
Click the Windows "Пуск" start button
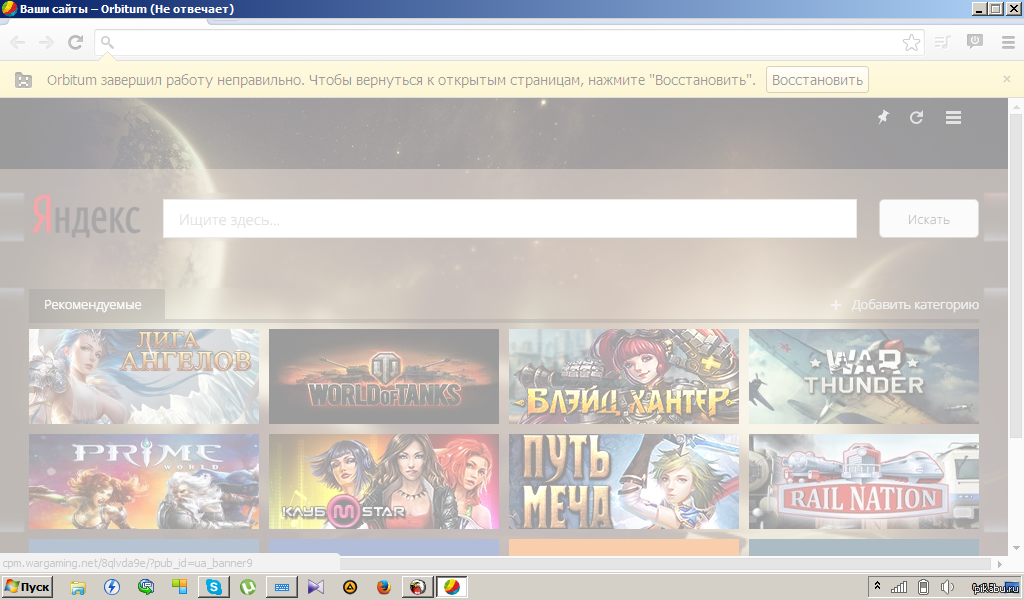(x=28, y=587)
